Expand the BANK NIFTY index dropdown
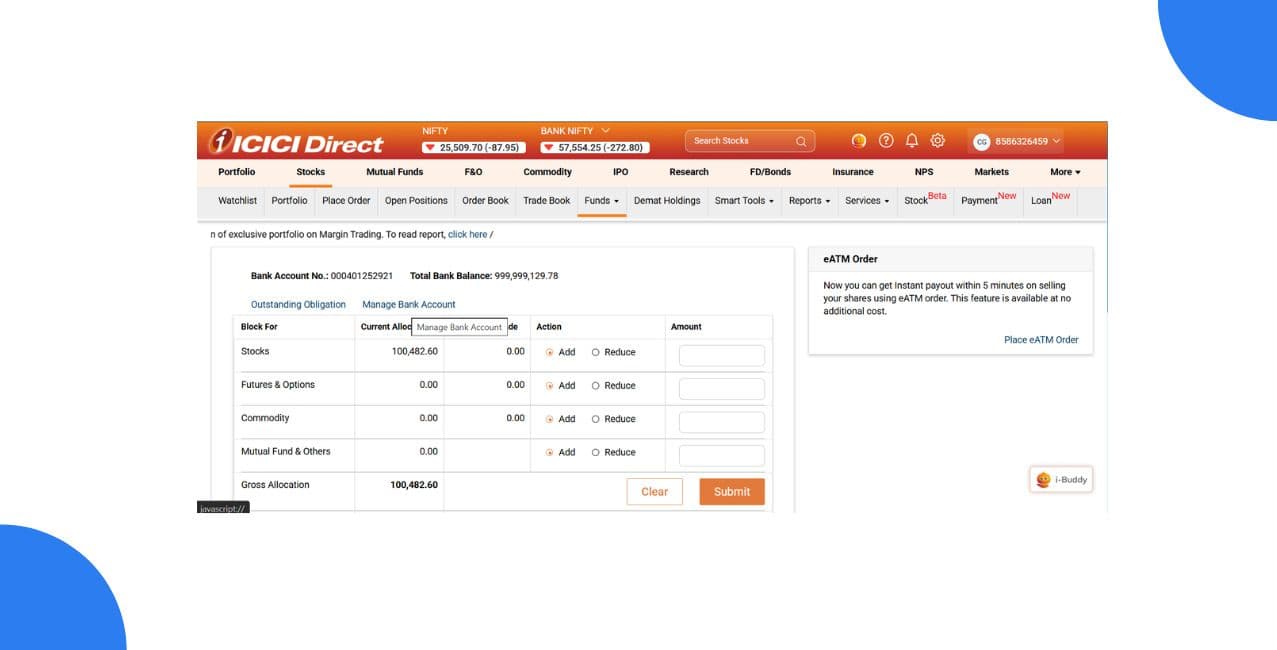 tap(605, 131)
